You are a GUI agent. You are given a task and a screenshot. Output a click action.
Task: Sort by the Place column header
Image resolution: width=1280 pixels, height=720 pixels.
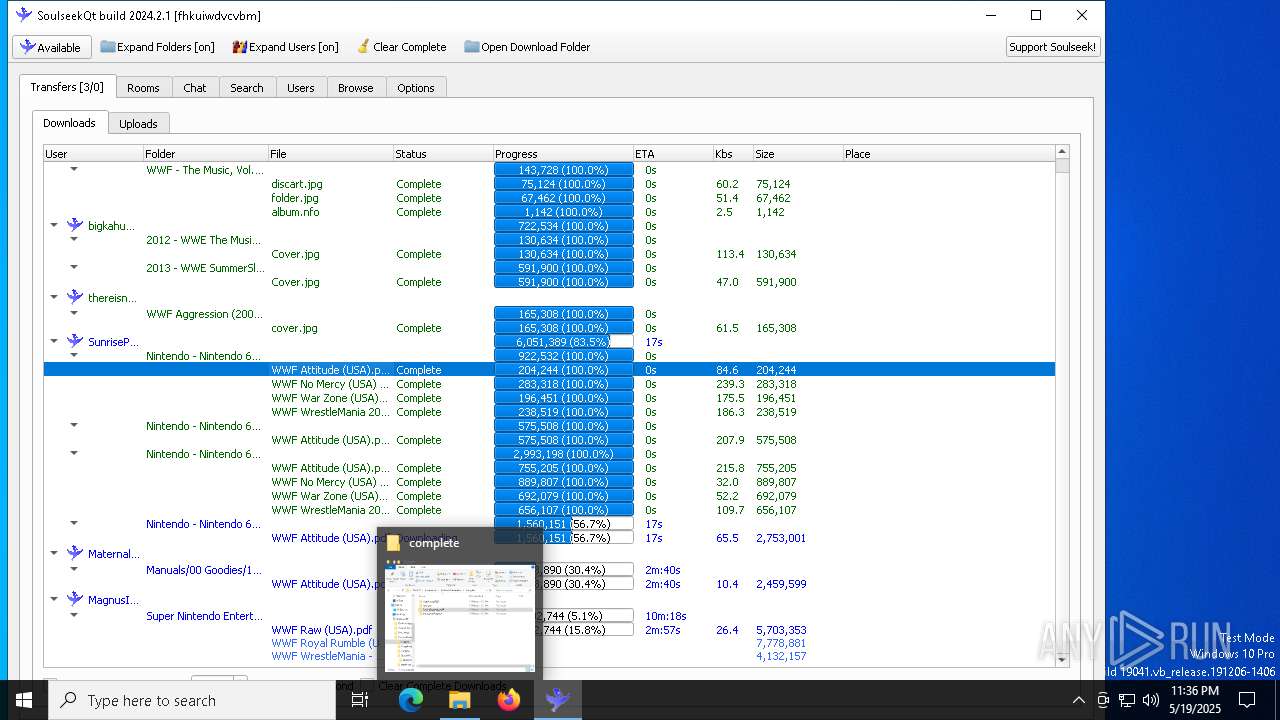point(949,154)
